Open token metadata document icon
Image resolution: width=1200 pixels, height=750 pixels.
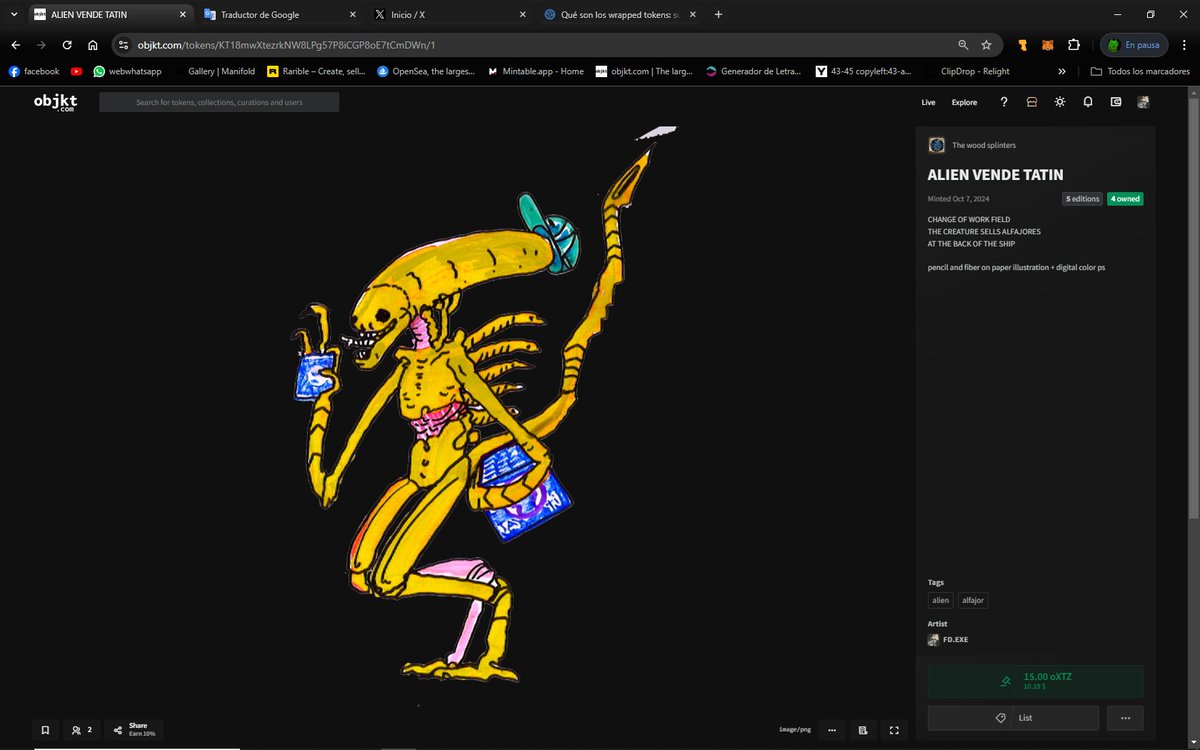(x=862, y=730)
